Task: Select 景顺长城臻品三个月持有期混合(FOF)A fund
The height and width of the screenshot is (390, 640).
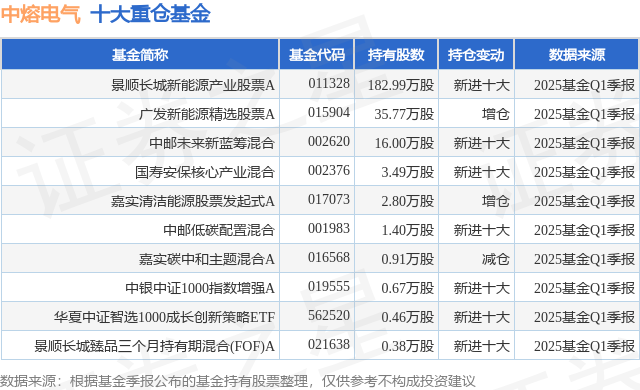Action: tap(154, 346)
